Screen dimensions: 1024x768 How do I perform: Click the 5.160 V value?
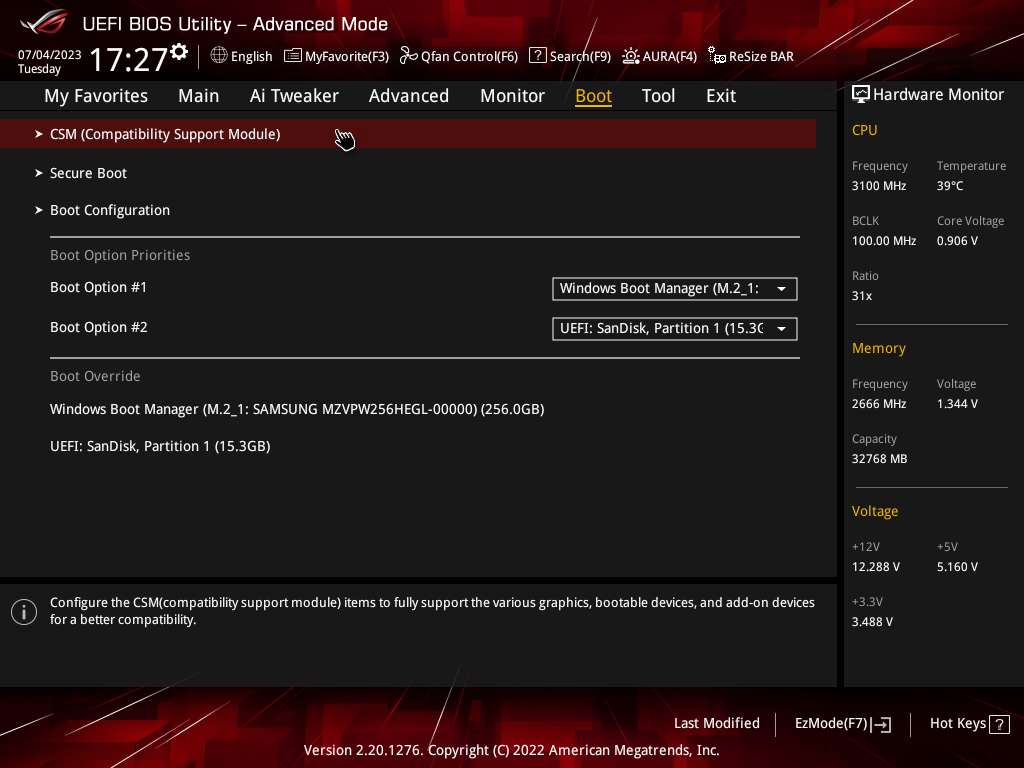point(957,567)
